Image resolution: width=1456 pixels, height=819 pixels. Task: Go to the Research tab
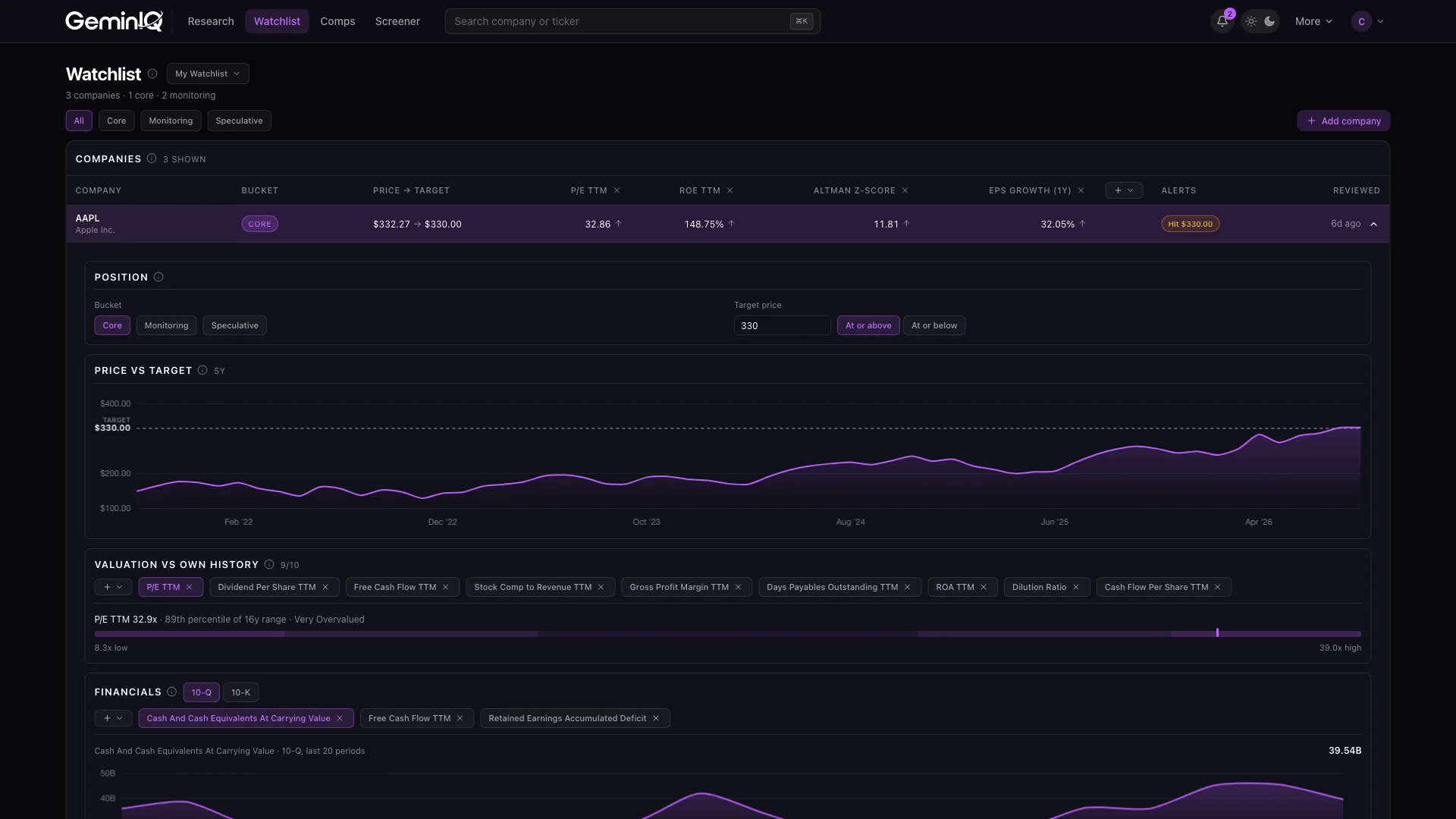click(211, 21)
